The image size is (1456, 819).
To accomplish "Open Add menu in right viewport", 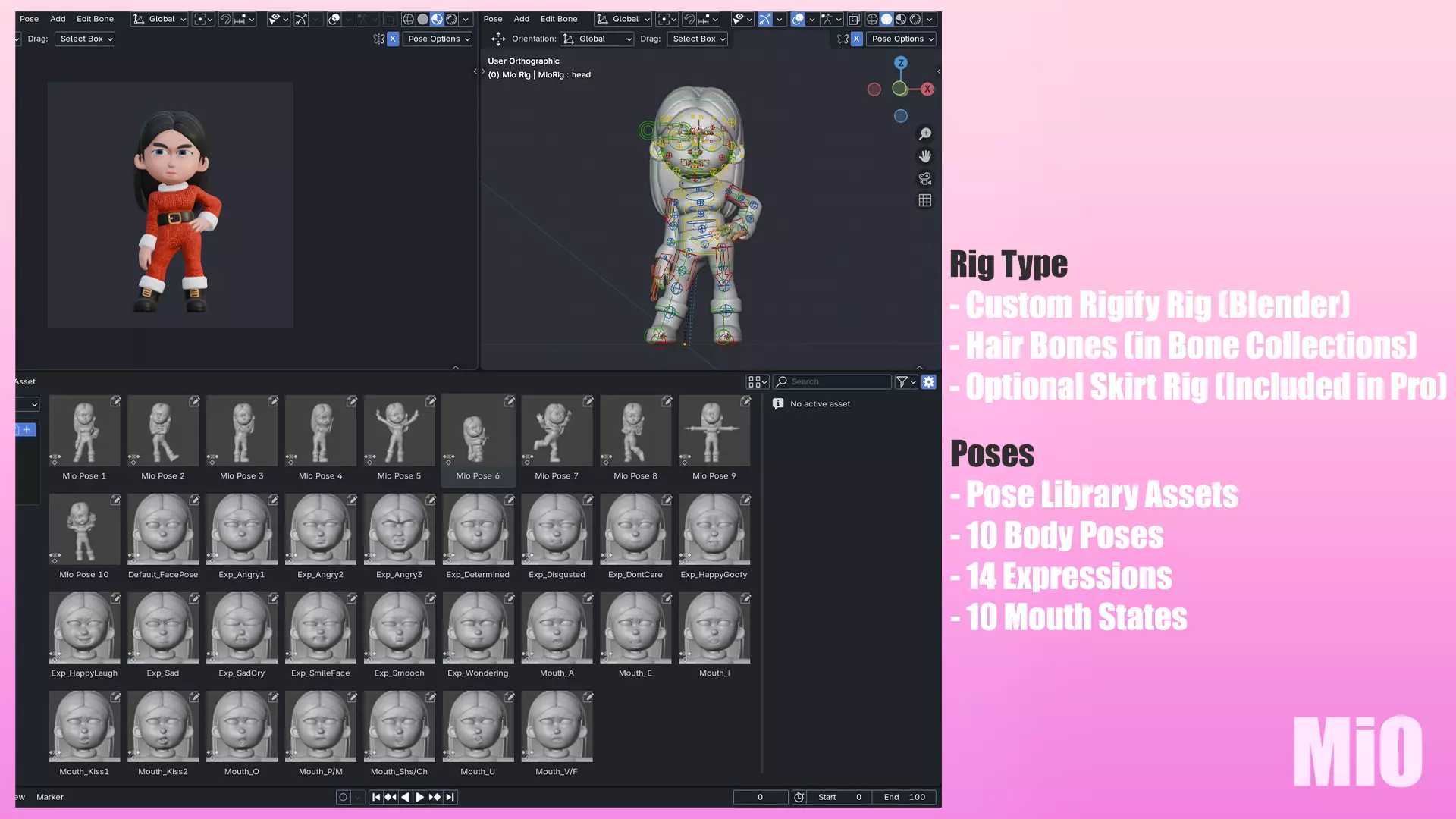I will click(522, 19).
